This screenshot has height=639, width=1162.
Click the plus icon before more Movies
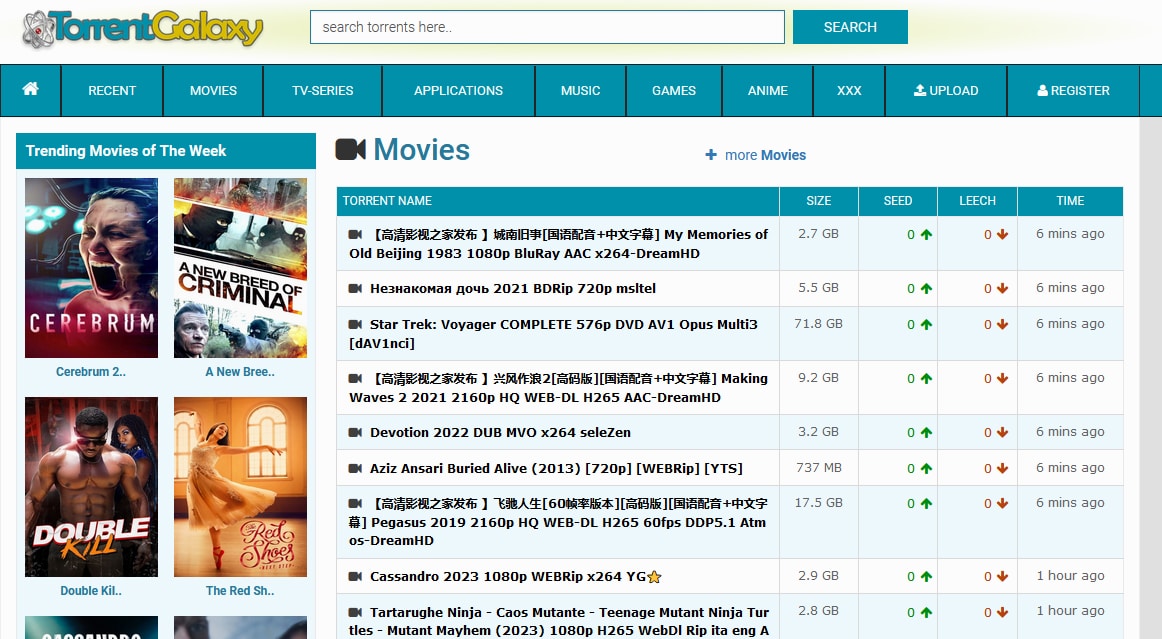click(711, 155)
